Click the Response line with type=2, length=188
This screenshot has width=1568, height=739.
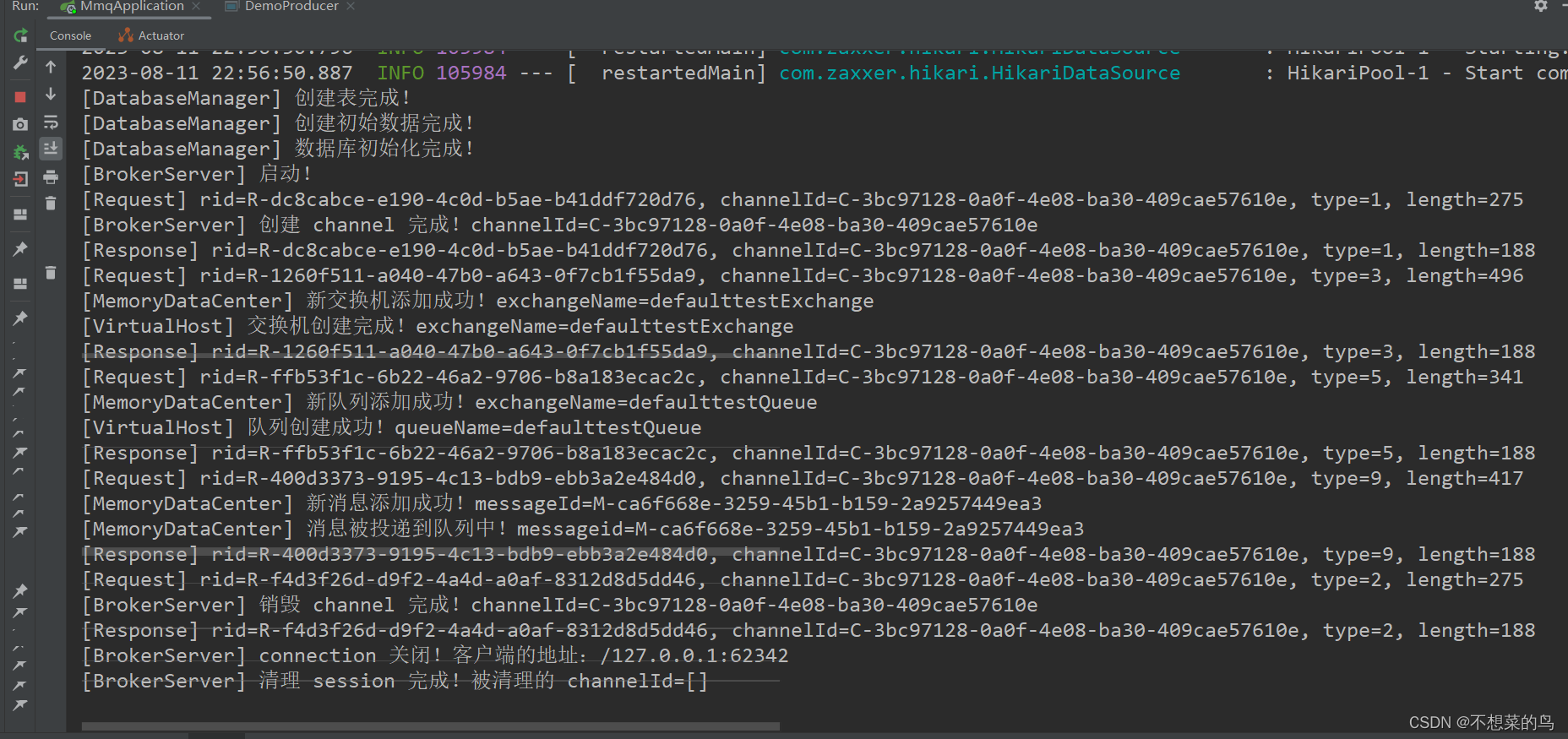coord(808,630)
